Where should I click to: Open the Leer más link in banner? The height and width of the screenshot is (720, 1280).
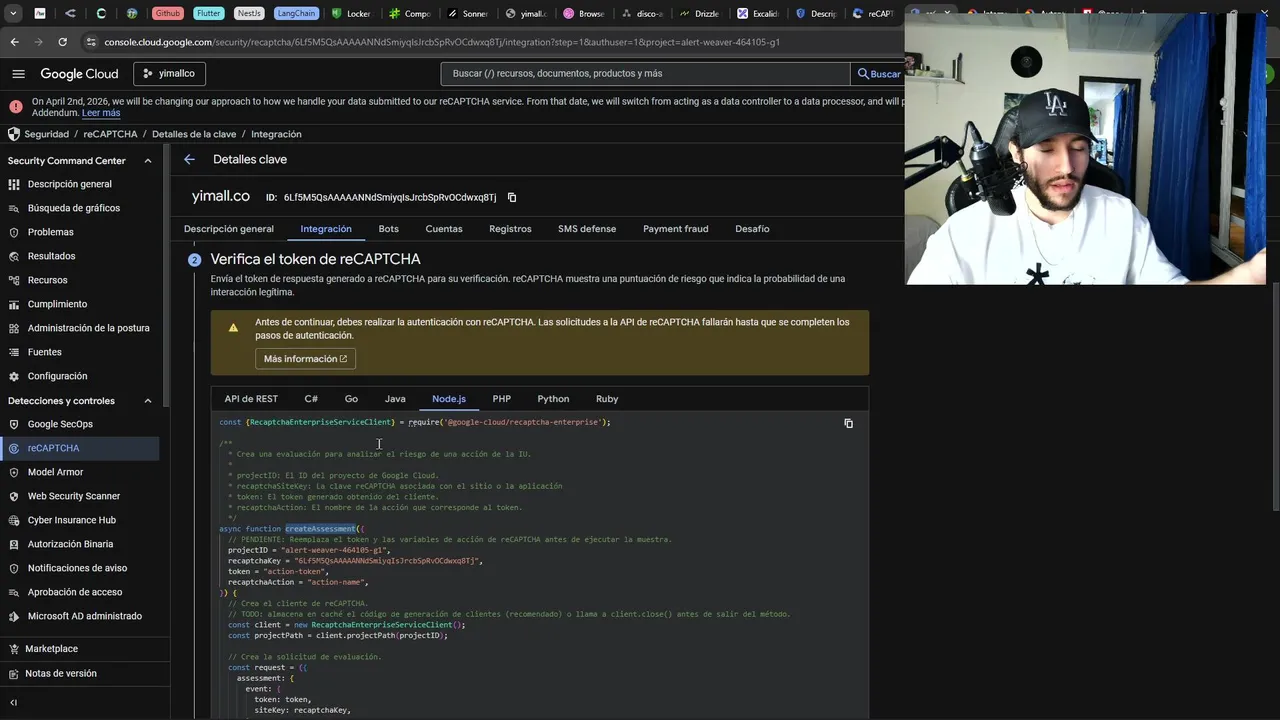pyautogui.click(x=101, y=113)
